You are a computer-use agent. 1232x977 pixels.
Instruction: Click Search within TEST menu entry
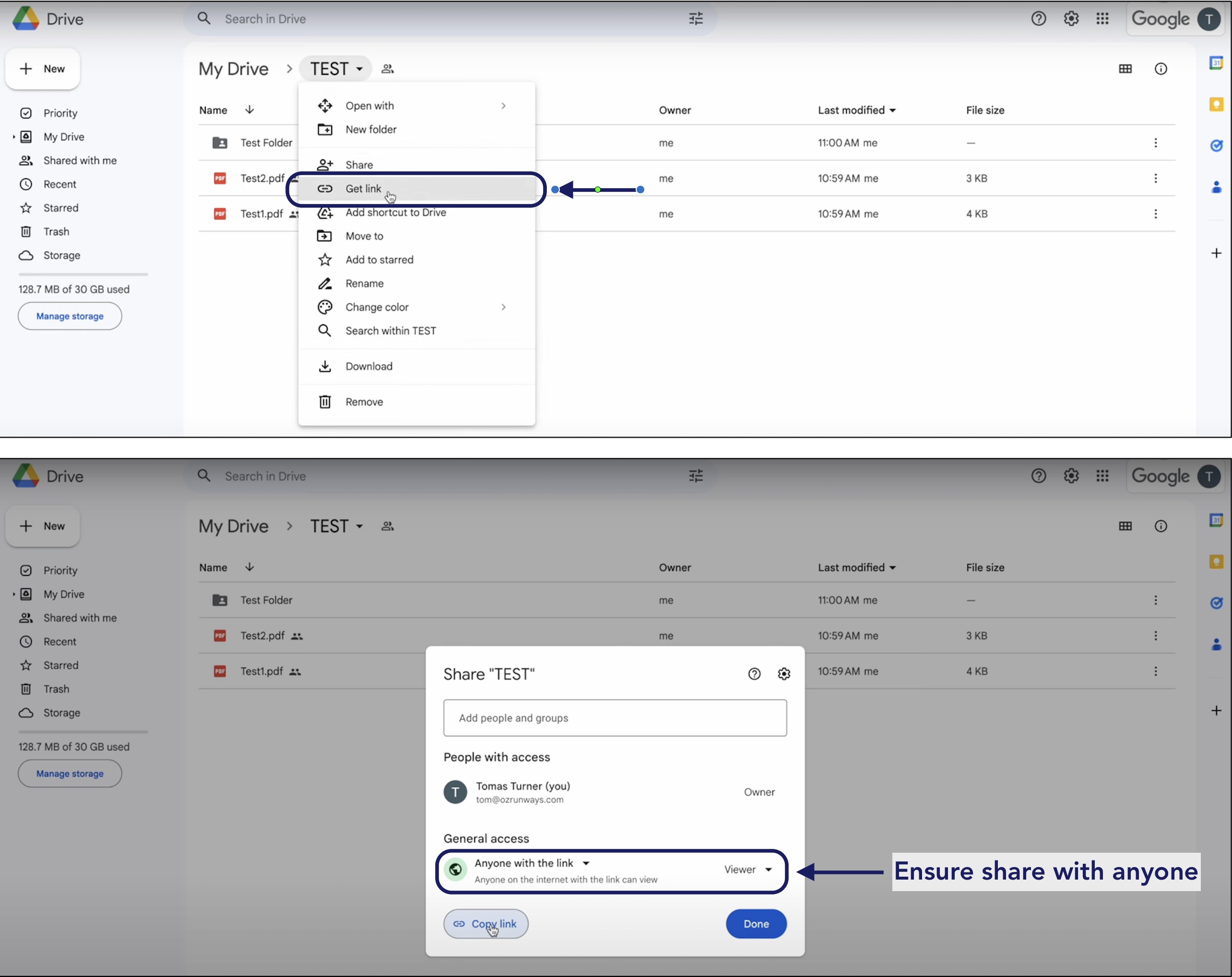(x=416, y=331)
